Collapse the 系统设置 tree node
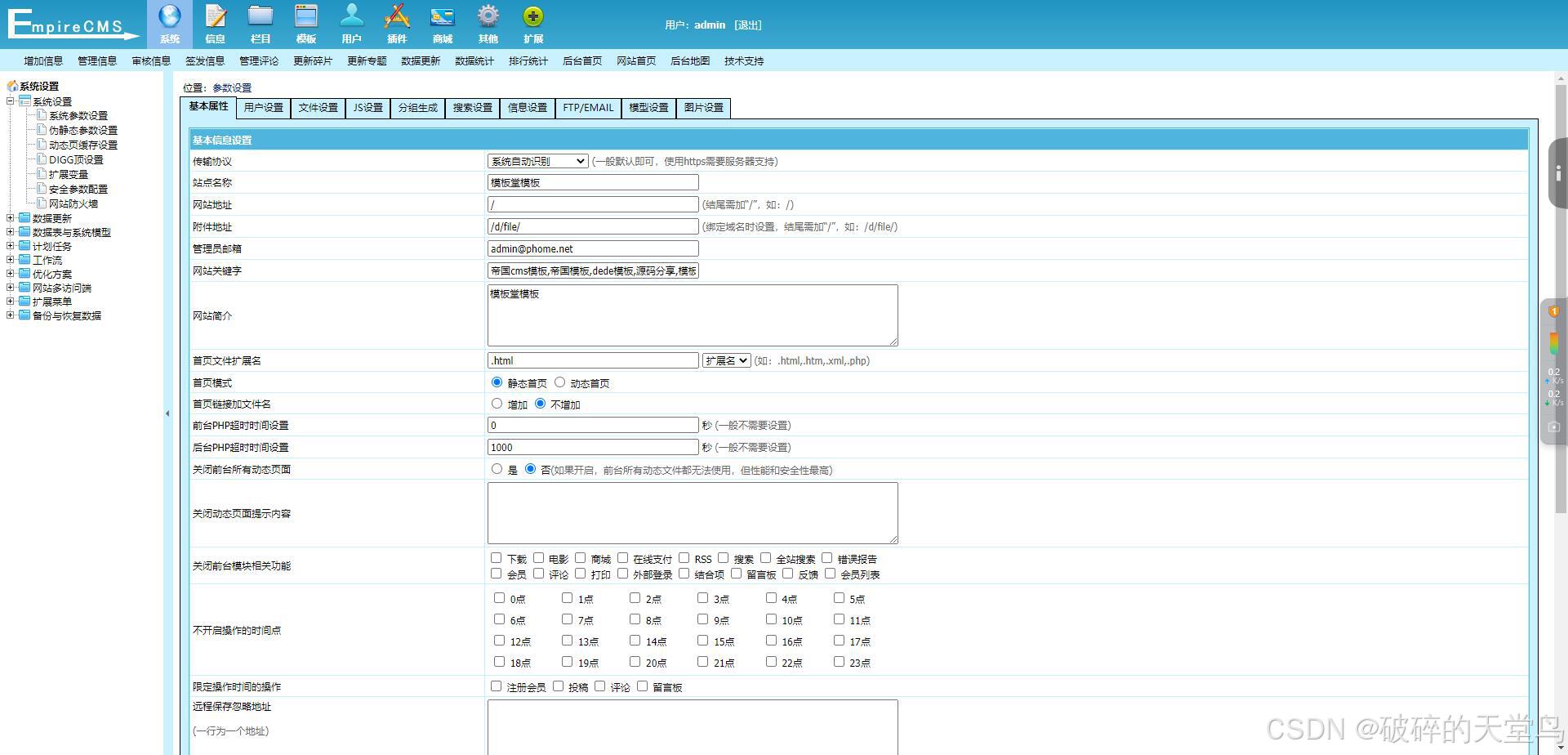This screenshot has height=755, width=1568. (x=11, y=101)
